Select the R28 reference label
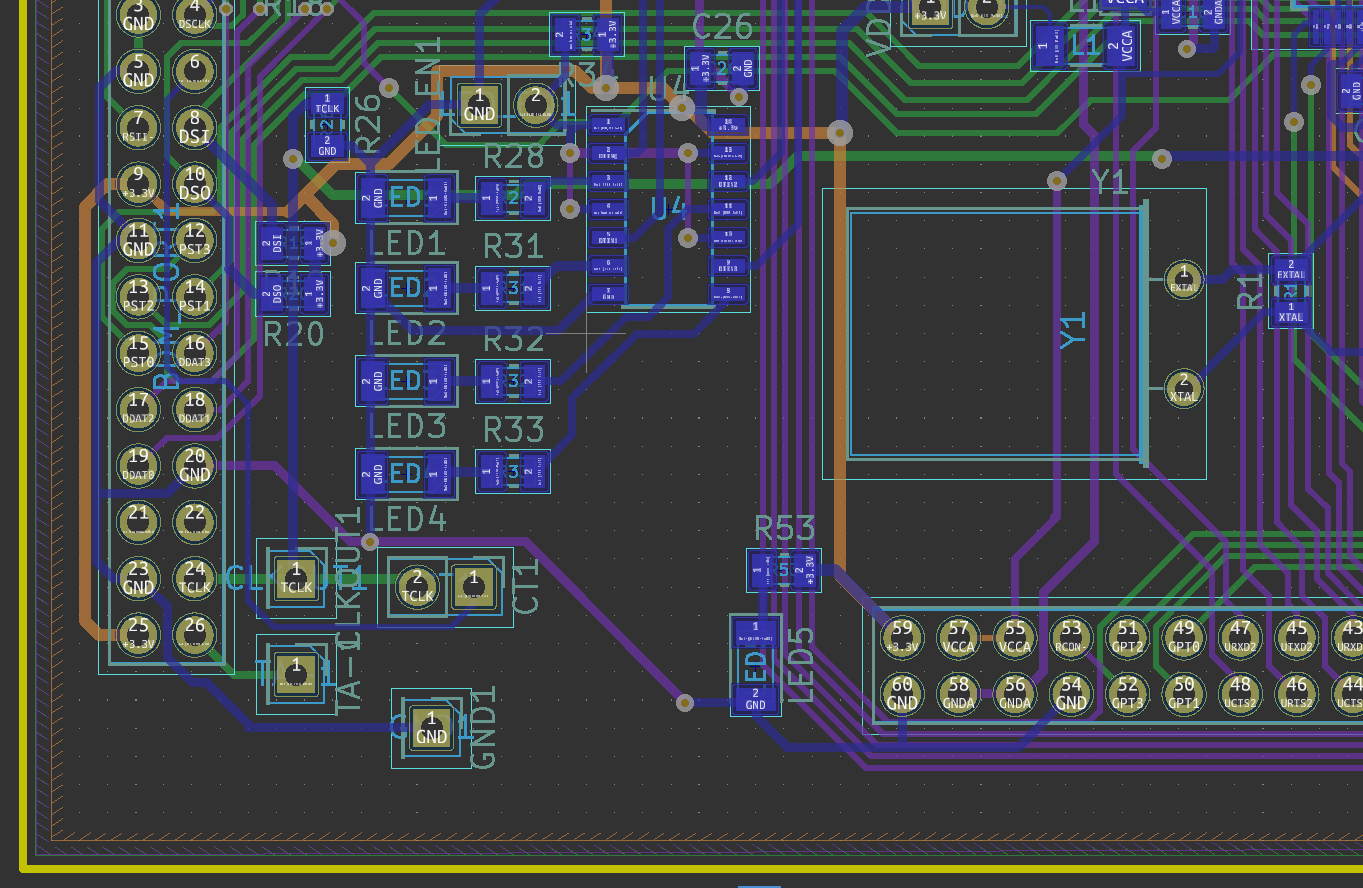This screenshot has height=888, width=1363. tap(514, 157)
